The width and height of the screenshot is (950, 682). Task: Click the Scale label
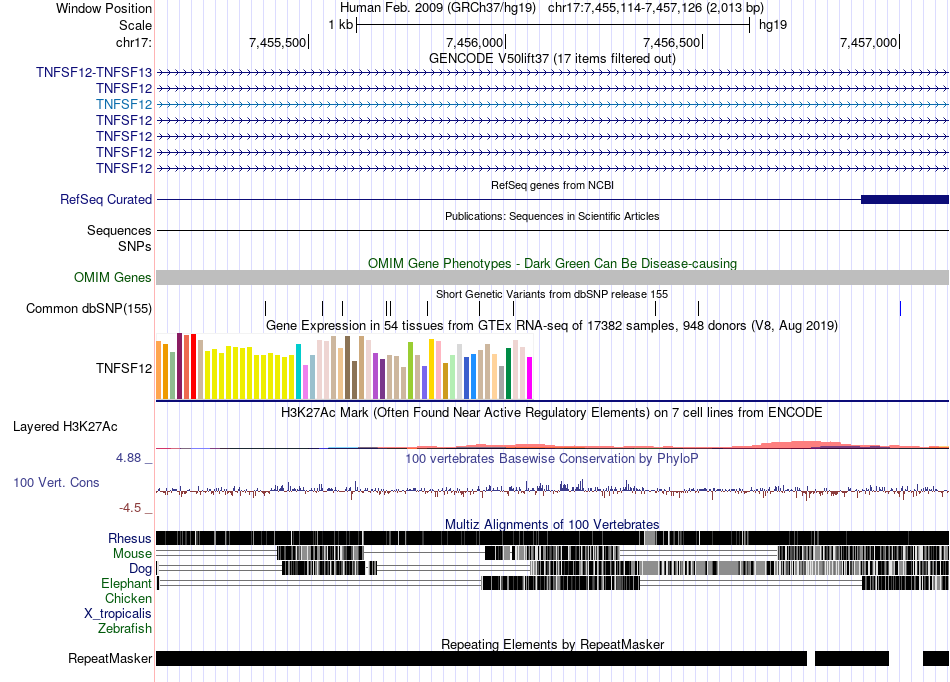(135, 25)
